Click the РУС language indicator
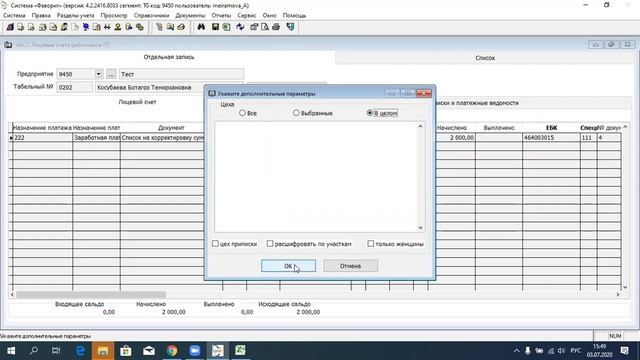Viewport: 640px width, 360px height. pyautogui.click(x=576, y=351)
